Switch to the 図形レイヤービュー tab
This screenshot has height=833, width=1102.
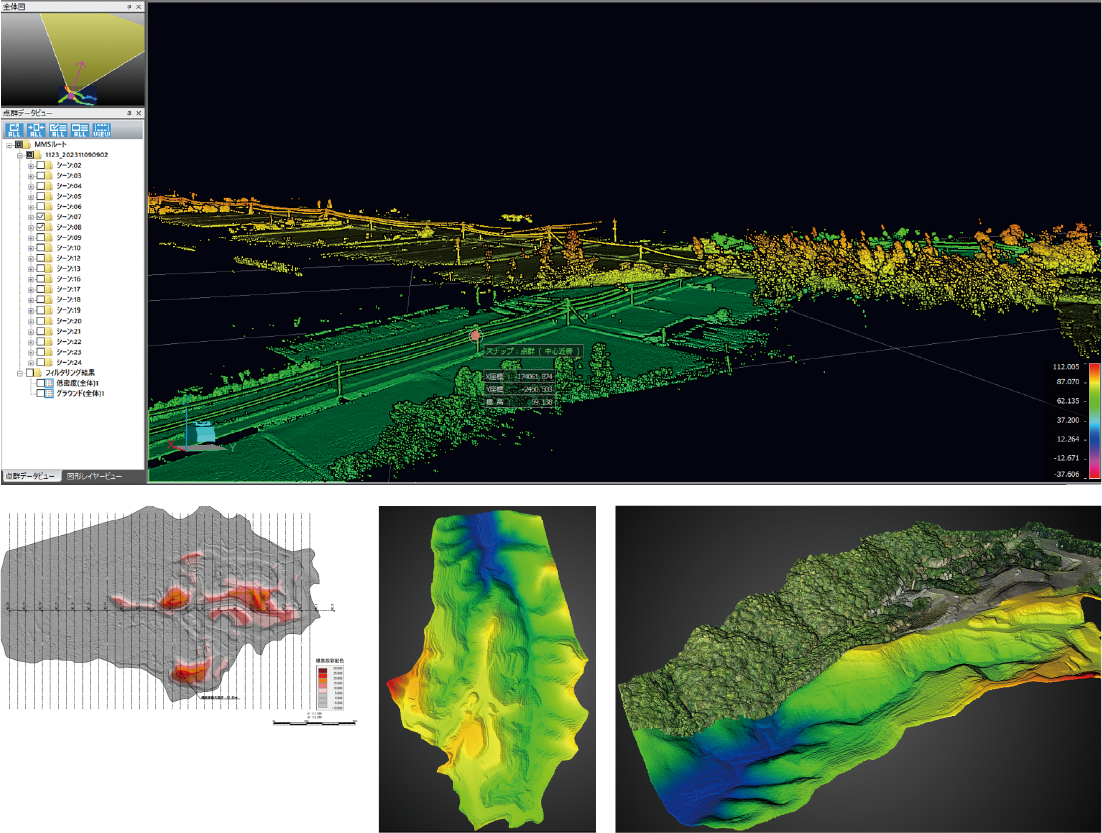coord(95,476)
